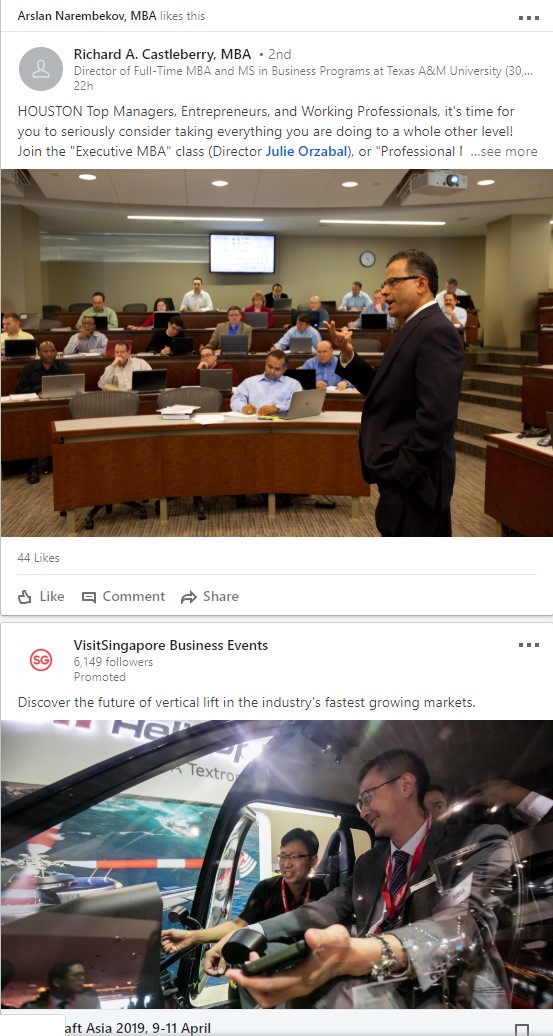Click the small square icon beside event title
Image resolution: width=553 pixels, height=1036 pixels.
tap(522, 1029)
